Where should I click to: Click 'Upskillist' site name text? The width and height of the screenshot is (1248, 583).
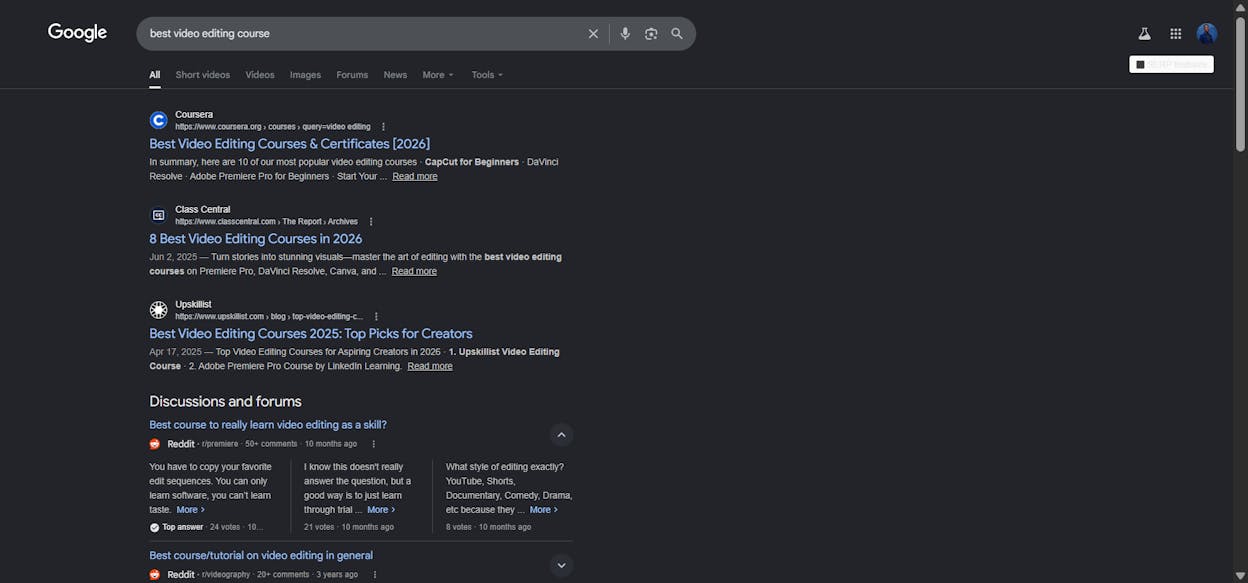pyautogui.click(x=193, y=305)
